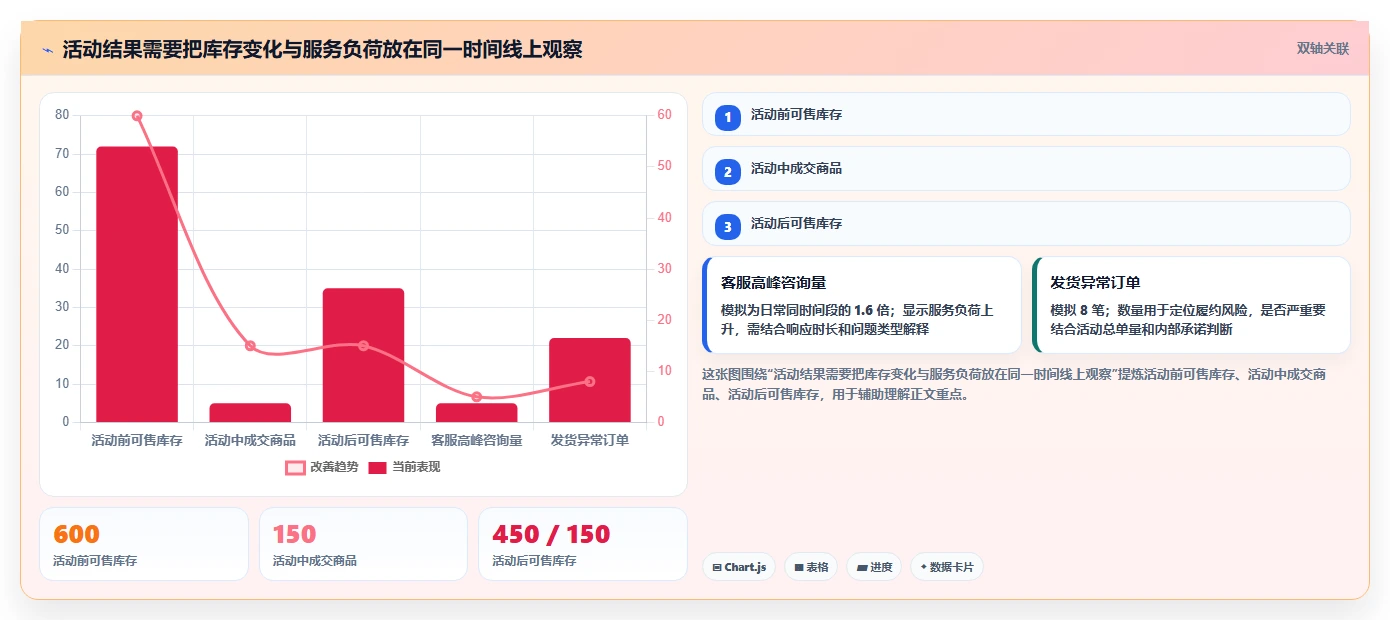Toggle the 改善趋势 legend item
The height and width of the screenshot is (620, 1390).
[x=322, y=467]
